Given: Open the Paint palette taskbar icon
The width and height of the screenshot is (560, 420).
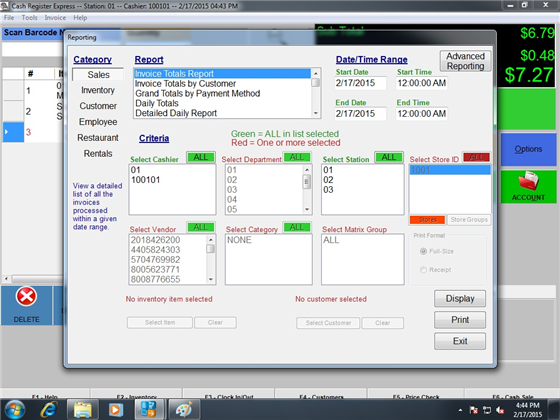Looking at the screenshot, I should [184, 410].
